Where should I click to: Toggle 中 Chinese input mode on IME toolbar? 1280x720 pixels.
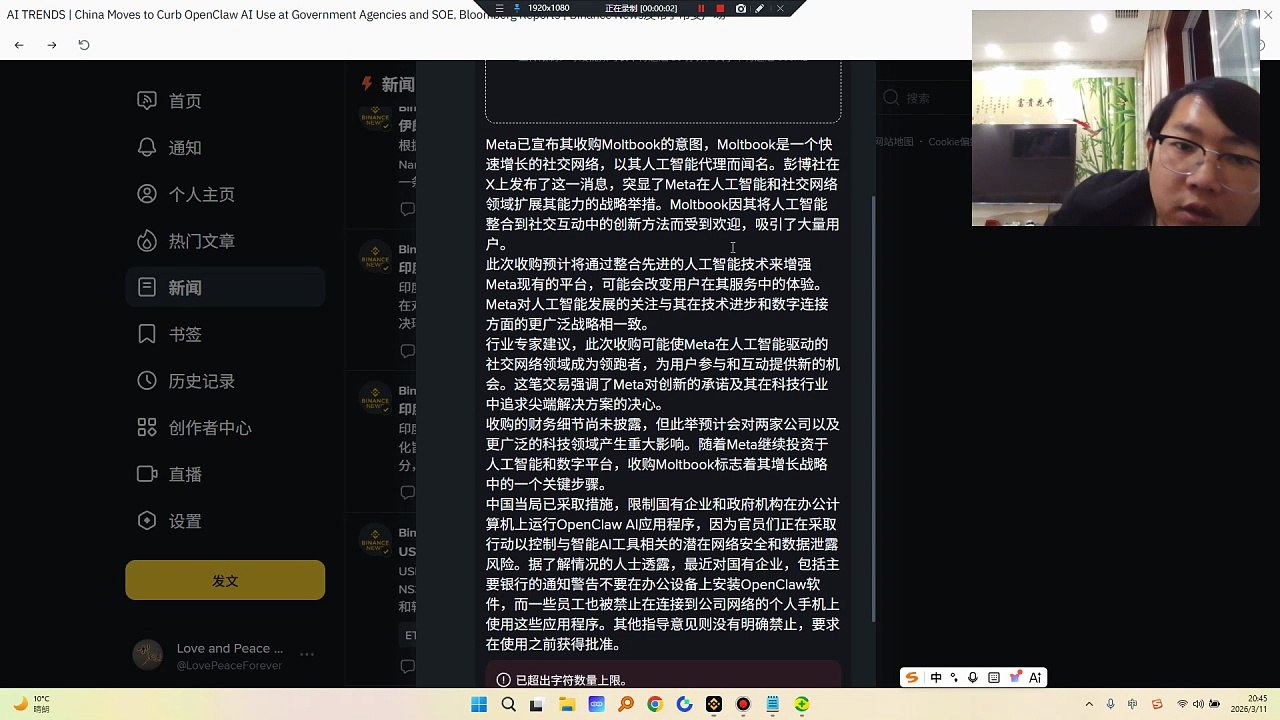(x=936, y=677)
